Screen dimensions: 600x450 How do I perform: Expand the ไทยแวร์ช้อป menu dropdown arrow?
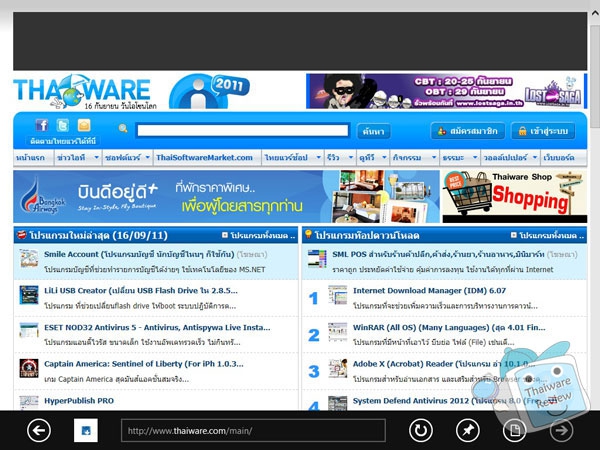coord(318,157)
